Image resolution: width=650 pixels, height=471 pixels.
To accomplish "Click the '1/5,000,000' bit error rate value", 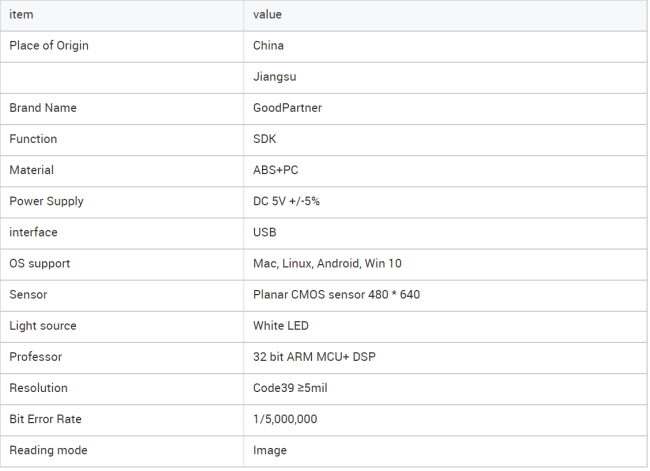I will click(285, 419).
